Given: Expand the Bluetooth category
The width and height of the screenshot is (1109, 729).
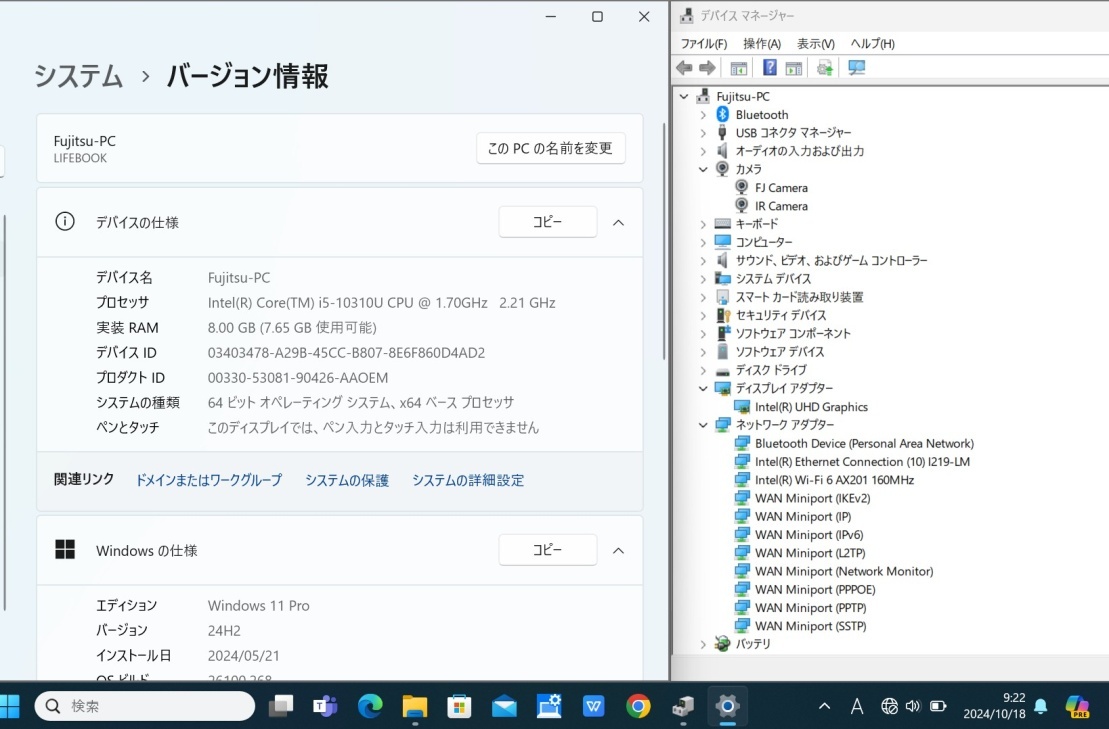Looking at the screenshot, I should pos(703,115).
